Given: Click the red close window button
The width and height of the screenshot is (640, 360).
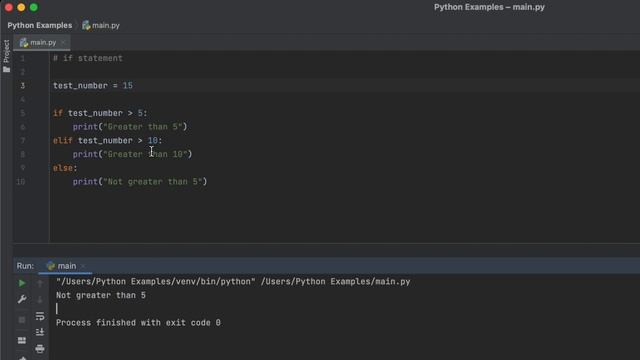Looking at the screenshot, I should (9, 7).
